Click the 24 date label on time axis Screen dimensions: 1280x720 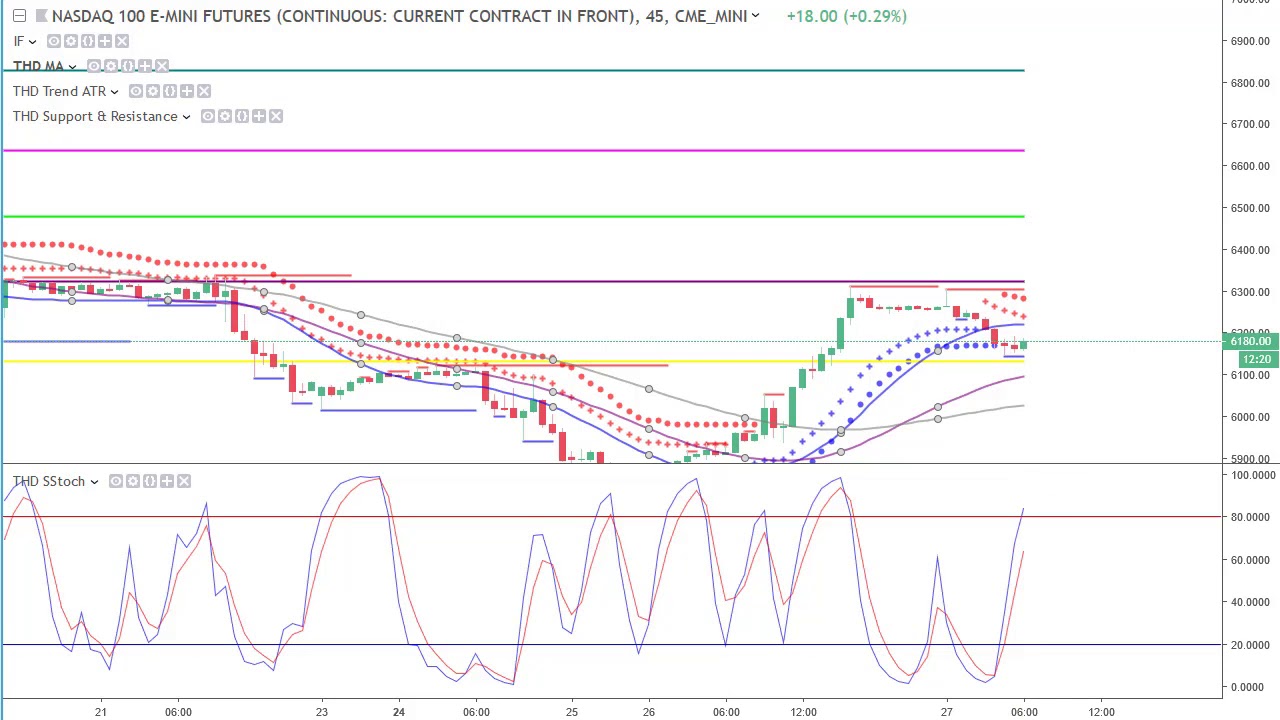click(x=398, y=712)
